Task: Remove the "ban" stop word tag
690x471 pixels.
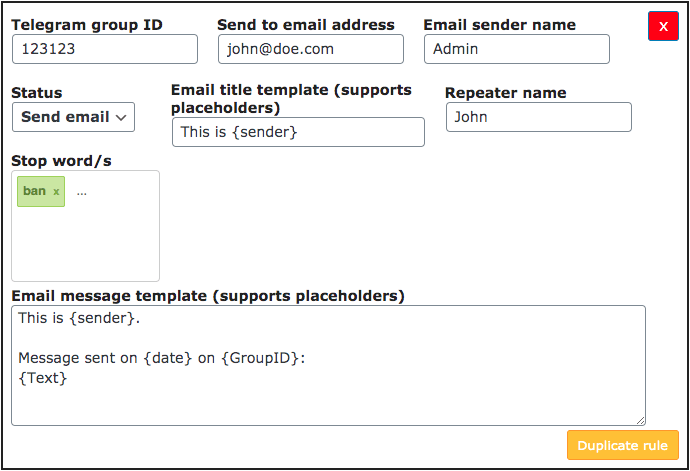Action: (56, 192)
